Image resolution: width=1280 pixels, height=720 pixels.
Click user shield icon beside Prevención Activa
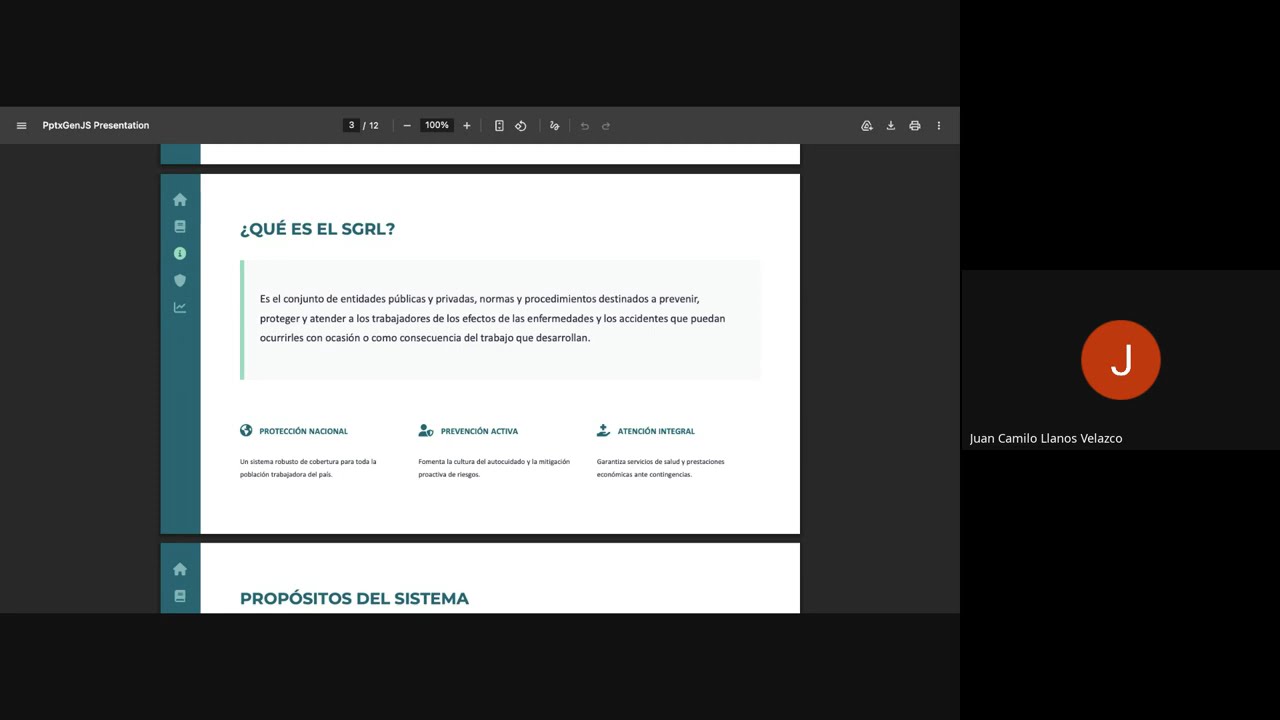426,431
